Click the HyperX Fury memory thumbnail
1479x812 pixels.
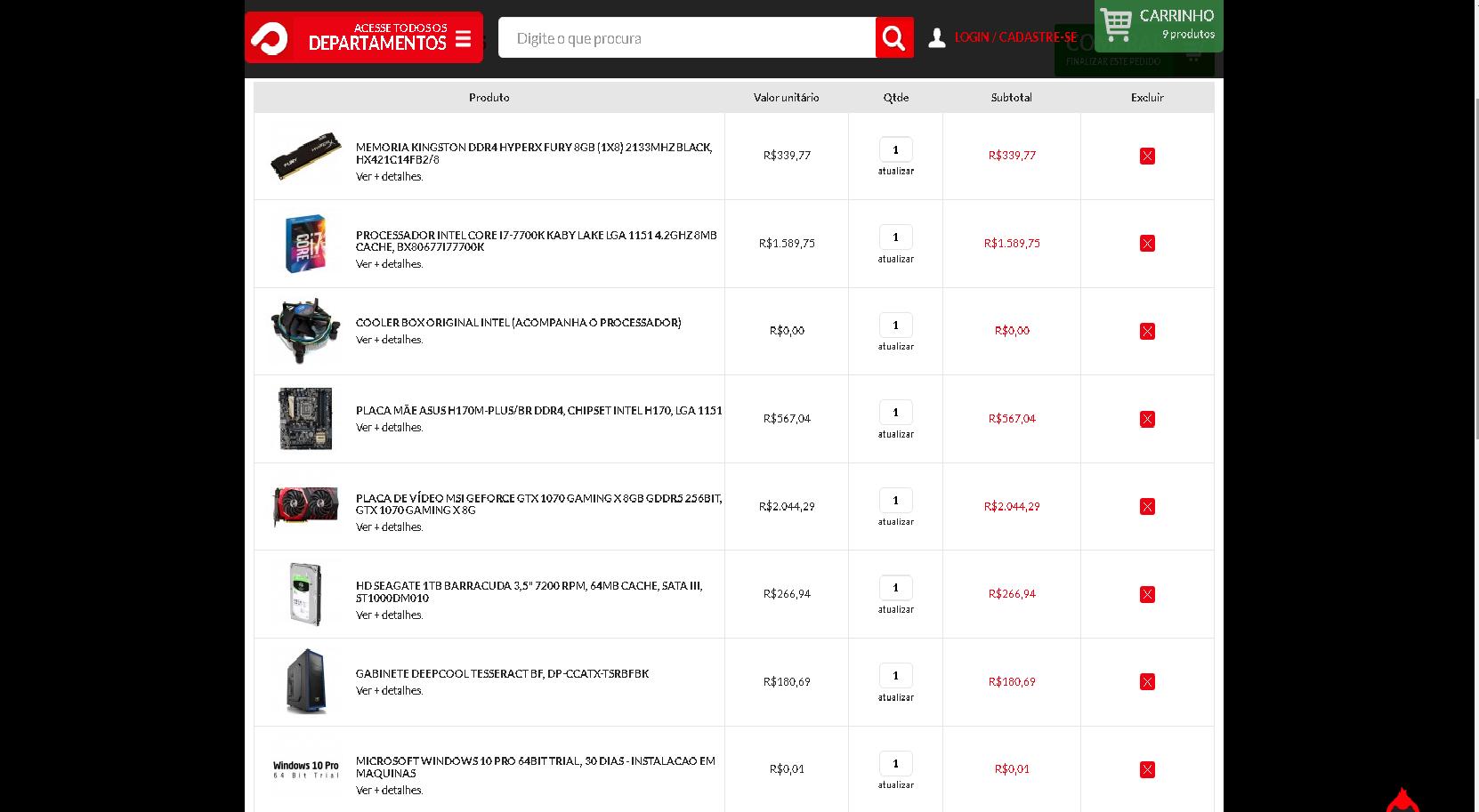pyautogui.click(x=305, y=156)
